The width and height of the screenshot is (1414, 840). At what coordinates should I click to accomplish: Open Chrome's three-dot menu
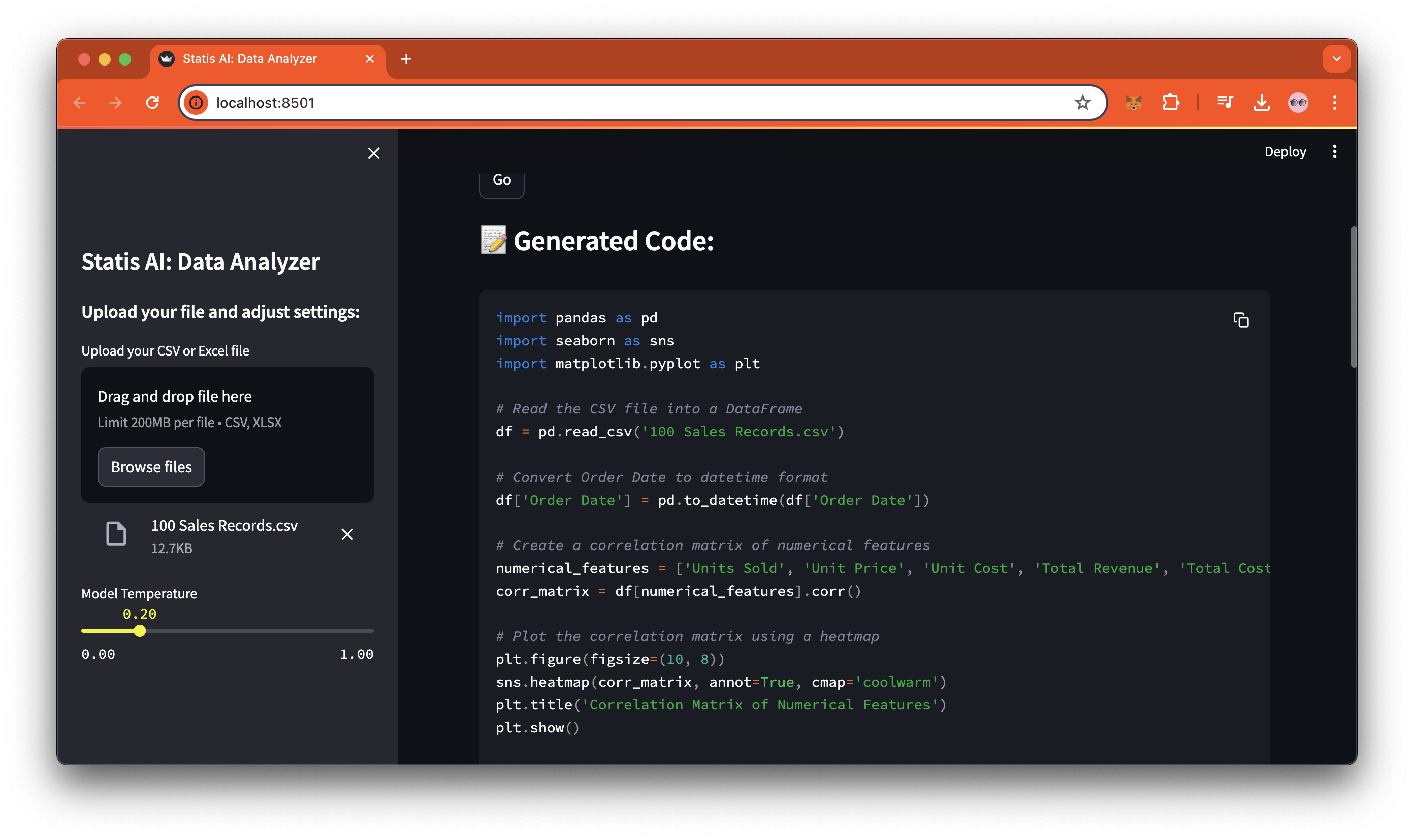tap(1335, 103)
